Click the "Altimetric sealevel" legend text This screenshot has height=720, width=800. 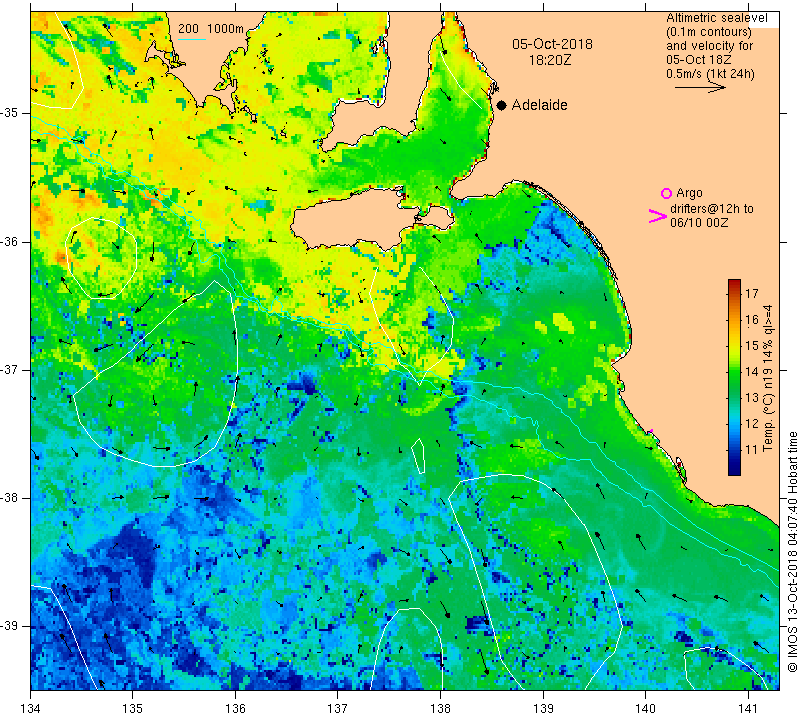click(716, 18)
